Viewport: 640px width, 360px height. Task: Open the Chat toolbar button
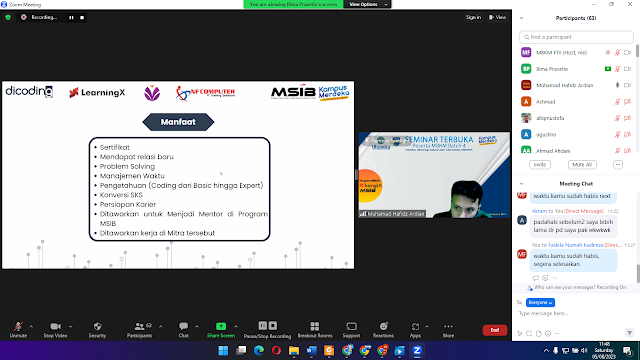point(184,329)
